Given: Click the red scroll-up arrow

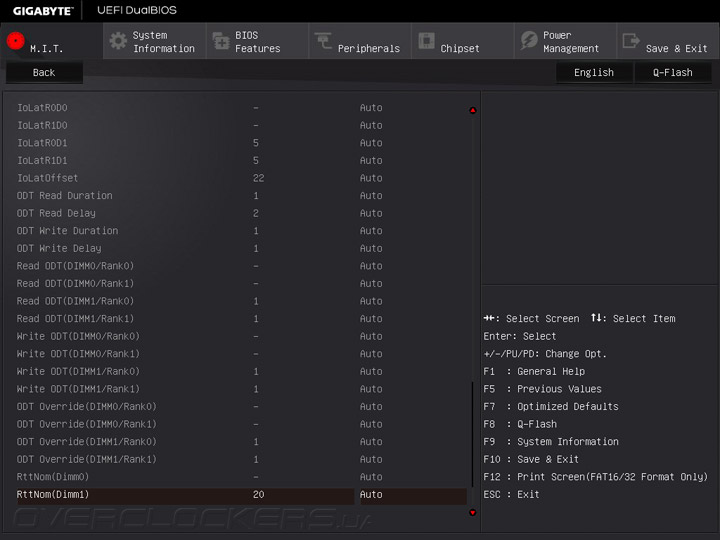Looking at the screenshot, I should pyautogui.click(x=472, y=110).
